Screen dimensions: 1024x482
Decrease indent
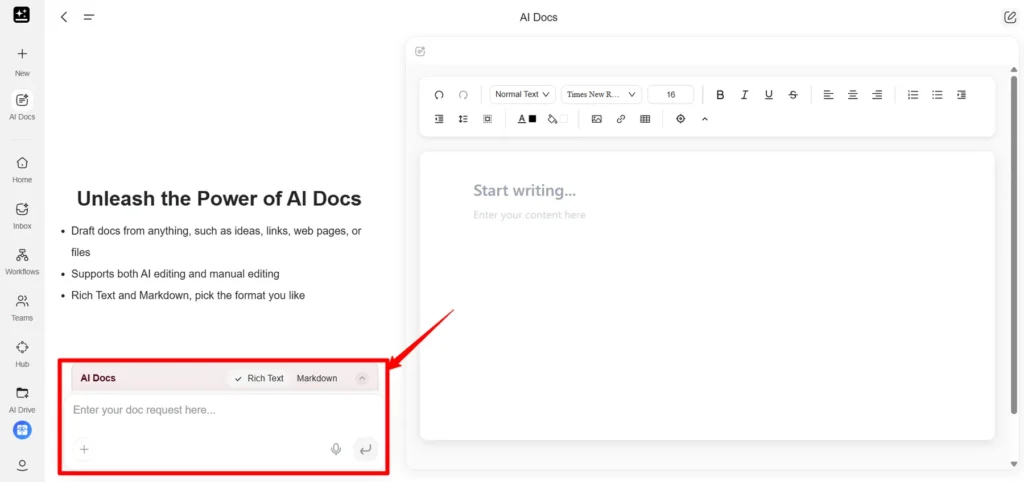(439, 119)
